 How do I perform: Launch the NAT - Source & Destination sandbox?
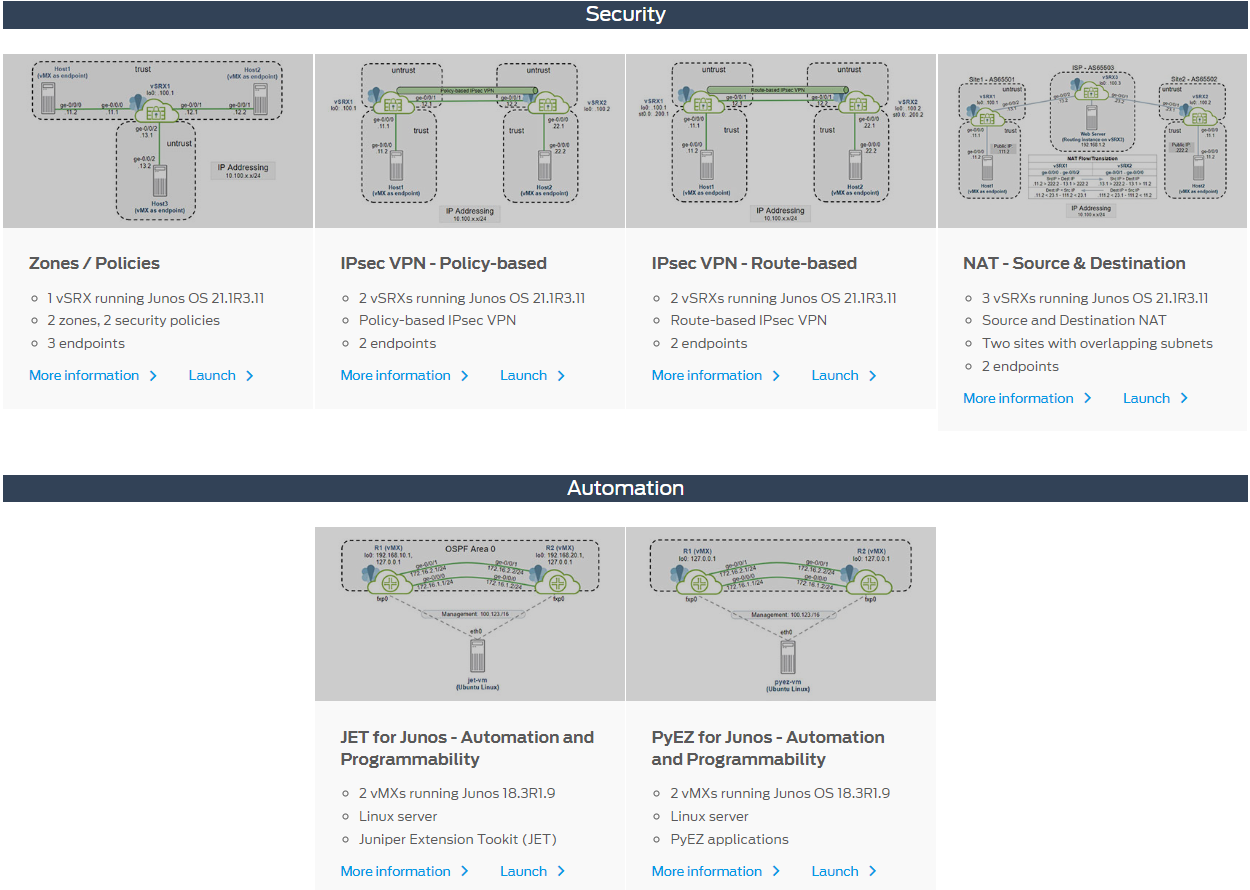coord(1148,397)
